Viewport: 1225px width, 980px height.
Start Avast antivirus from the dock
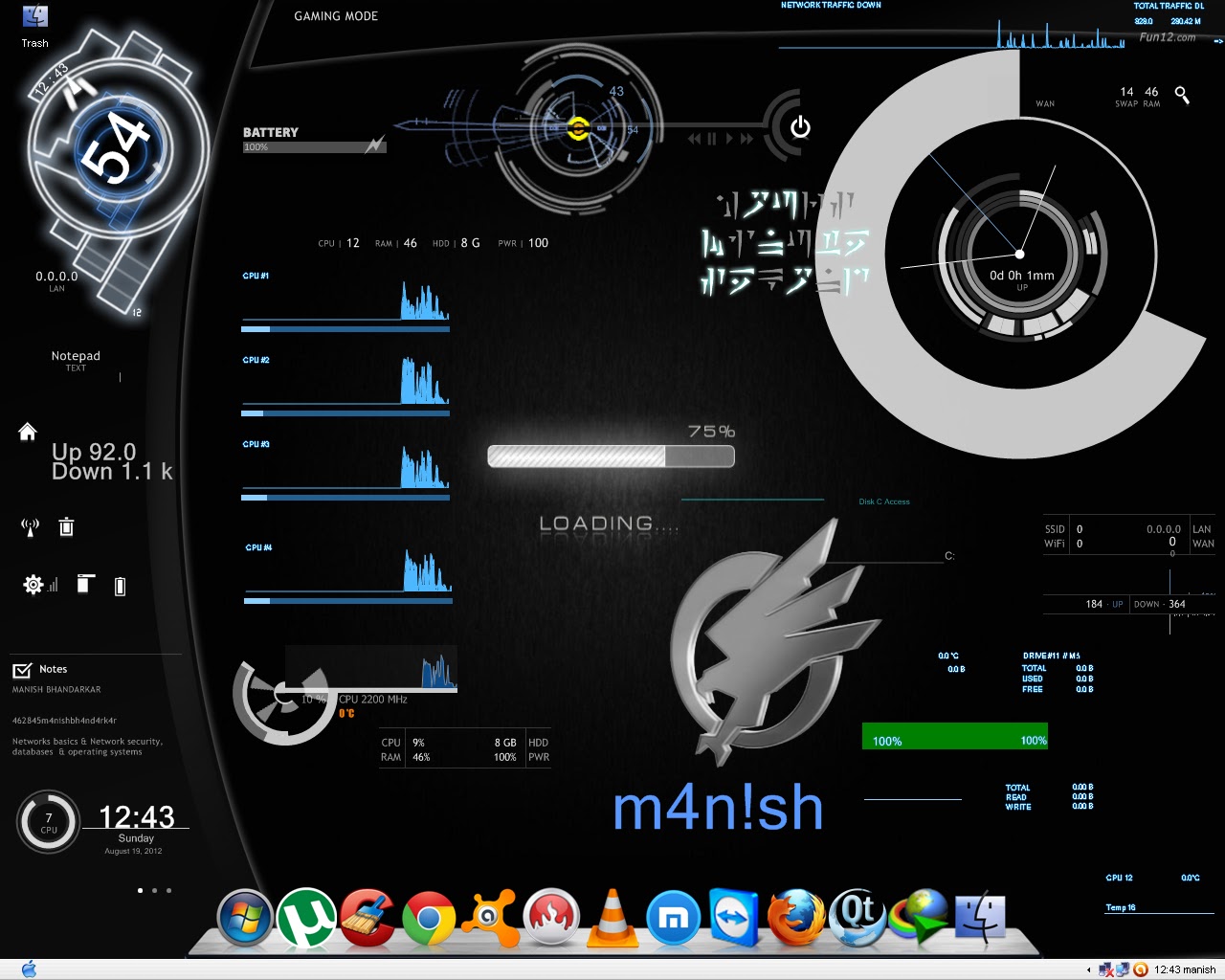(x=490, y=919)
